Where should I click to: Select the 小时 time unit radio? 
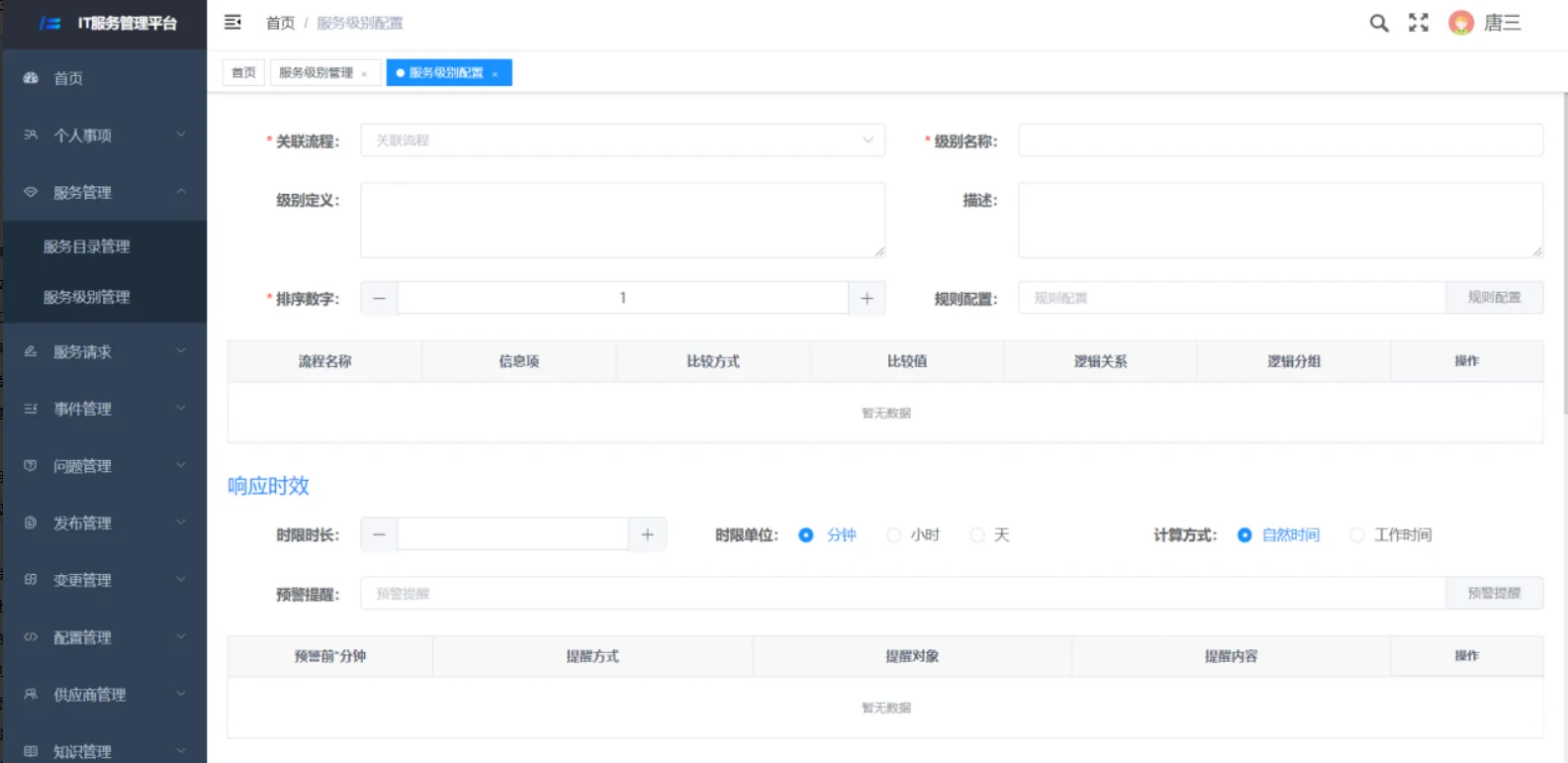tap(893, 535)
